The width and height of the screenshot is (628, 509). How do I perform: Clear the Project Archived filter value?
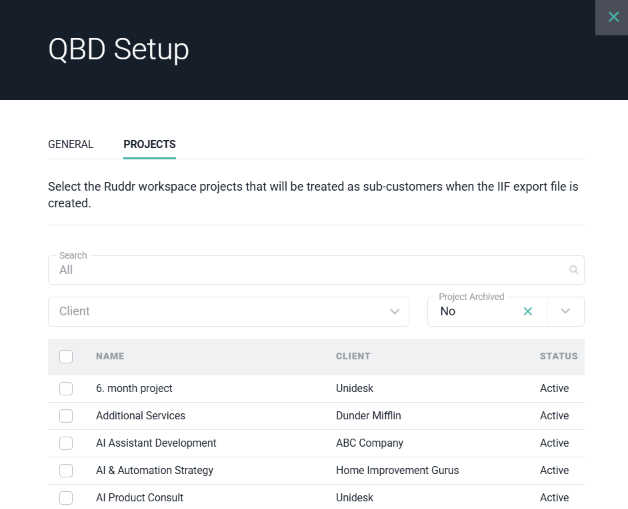click(x=527, y=311)
